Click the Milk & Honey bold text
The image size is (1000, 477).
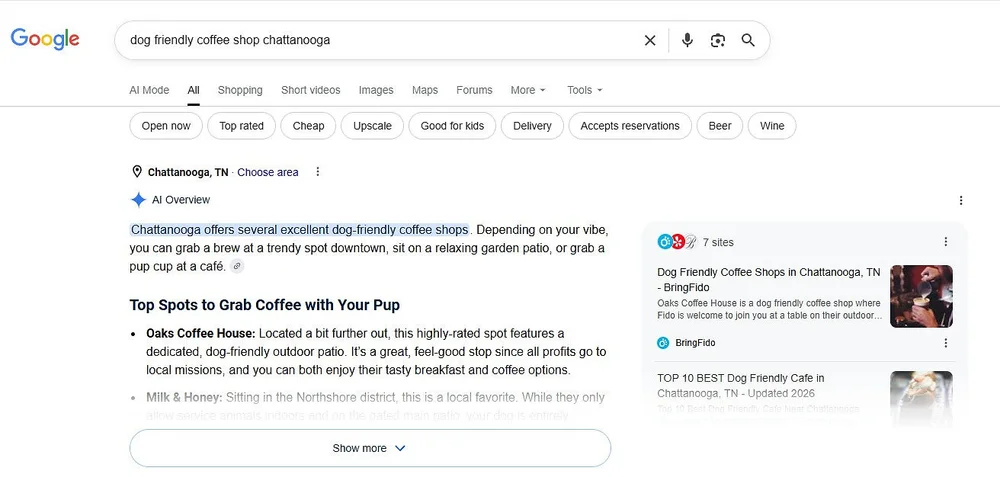tap(184, 397)
